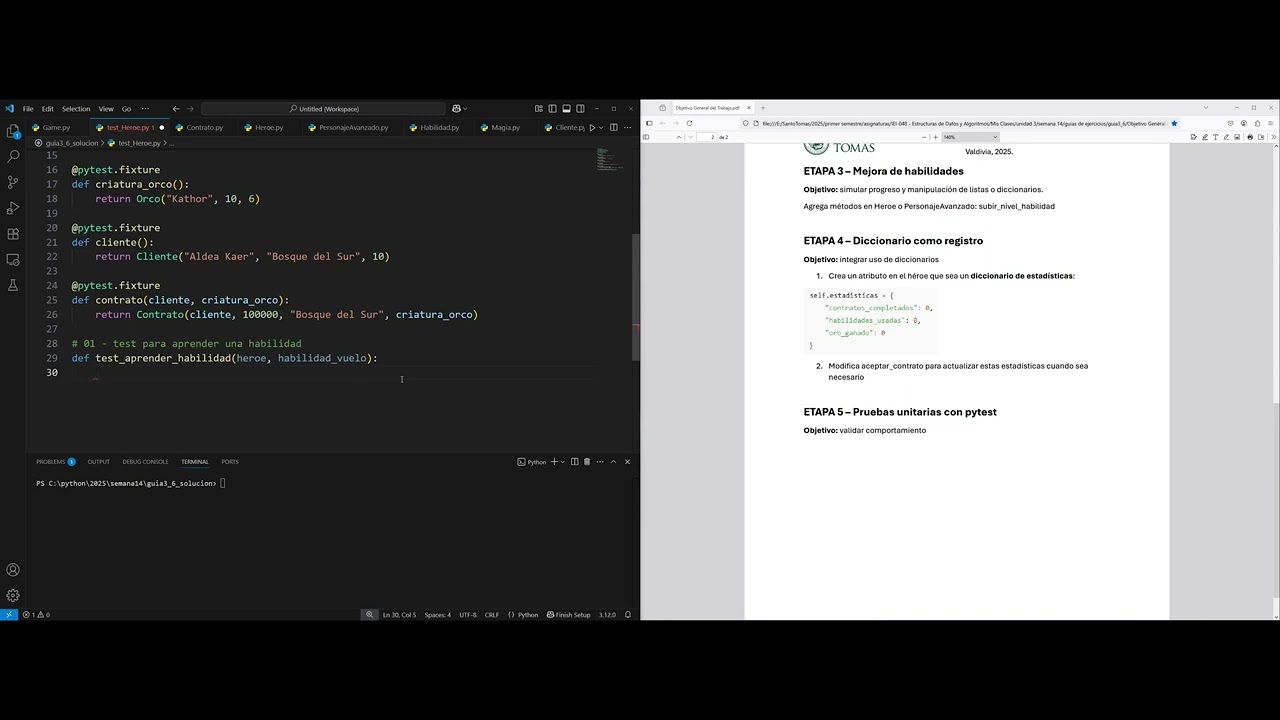The height and width of the screenshot is (720, 1280).
Task: Toggle the bottom panel layout button
Action: click(x=566, y=109)
